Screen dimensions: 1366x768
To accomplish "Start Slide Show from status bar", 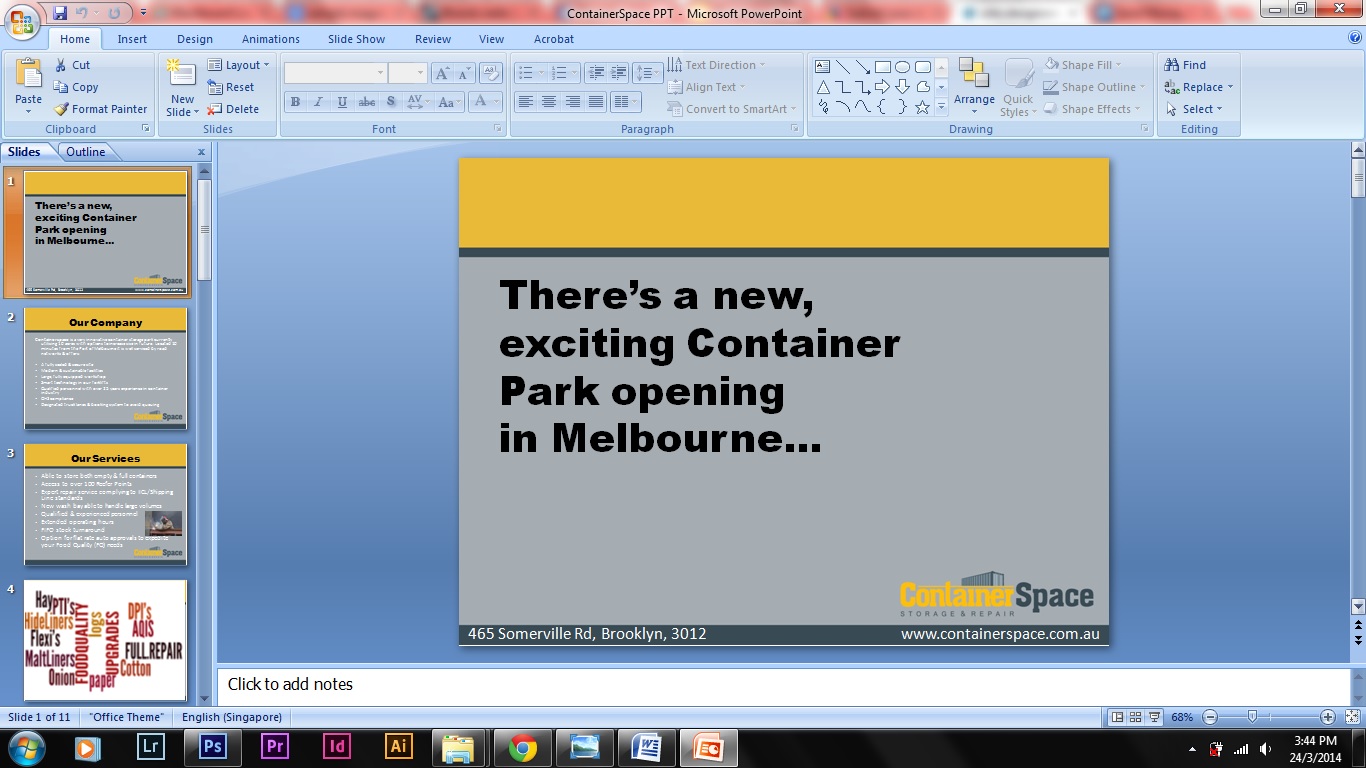I will 1154,717.
